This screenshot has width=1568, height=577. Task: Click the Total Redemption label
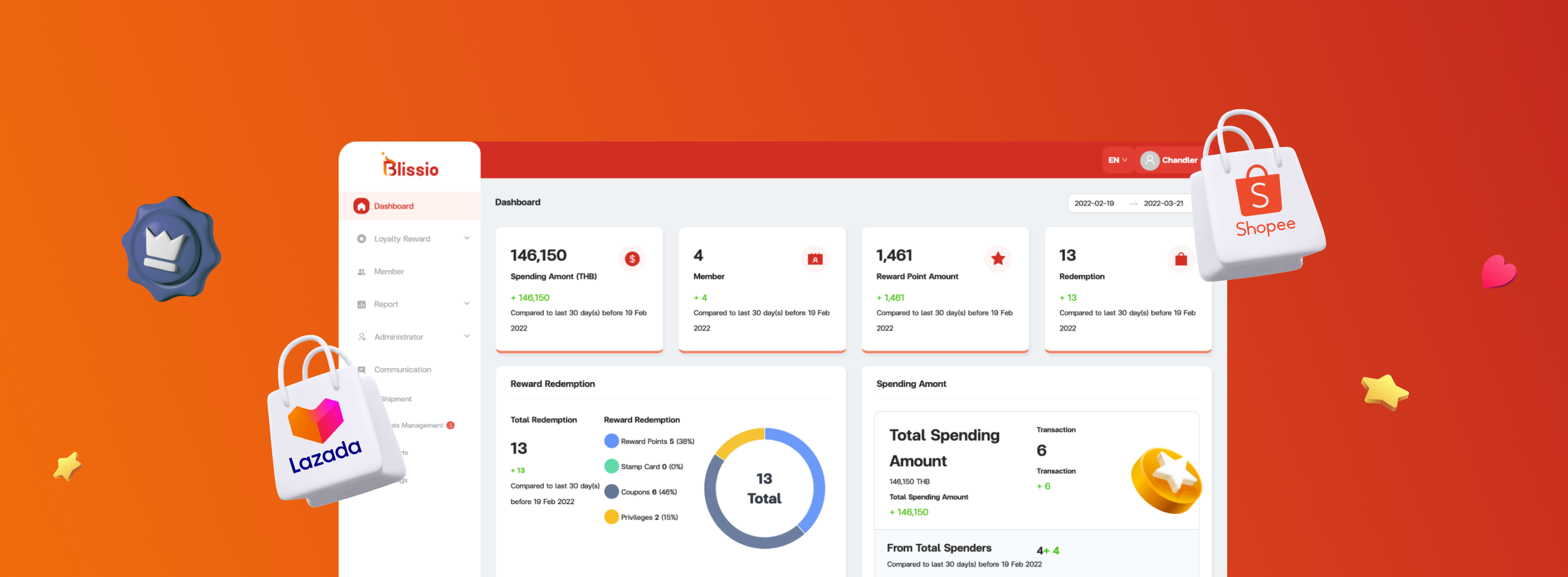click(543, 420)
